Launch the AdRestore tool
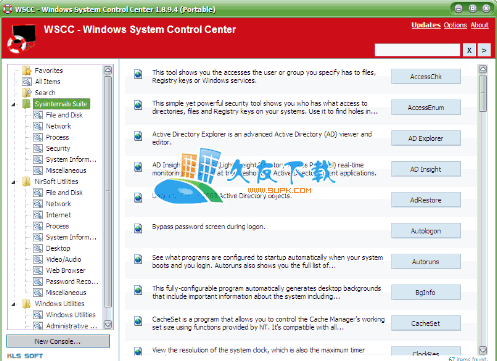Image resolution: width=497 pixels, height=361 pixels. click(426, 200)
